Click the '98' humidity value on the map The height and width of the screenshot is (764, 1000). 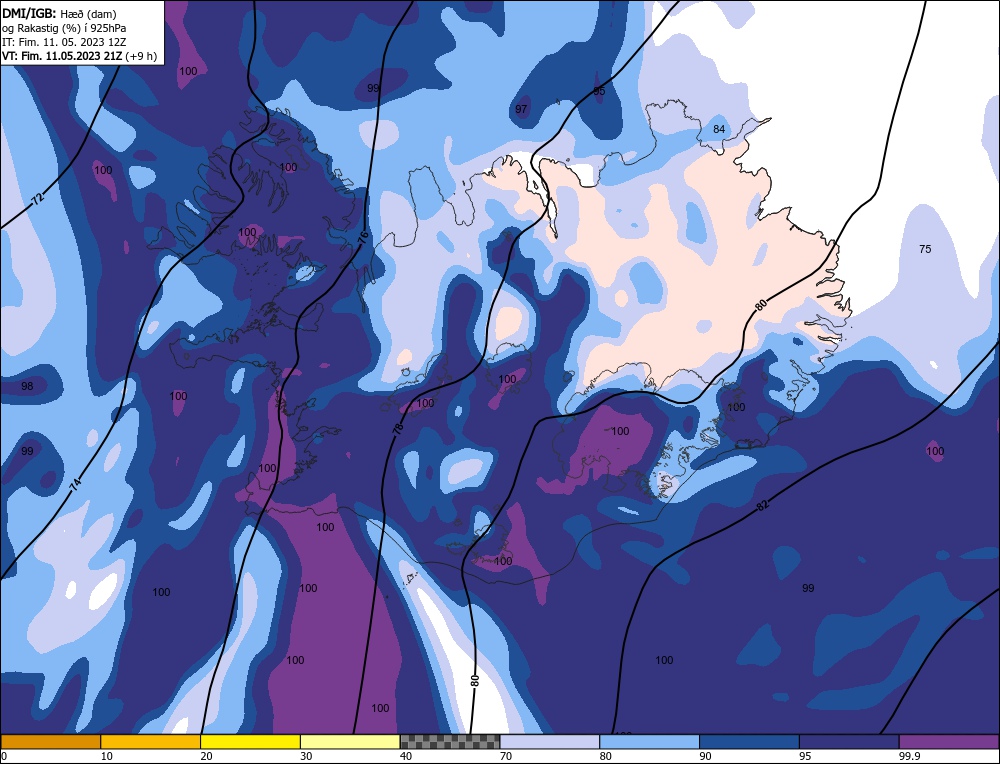pos(27,386)
